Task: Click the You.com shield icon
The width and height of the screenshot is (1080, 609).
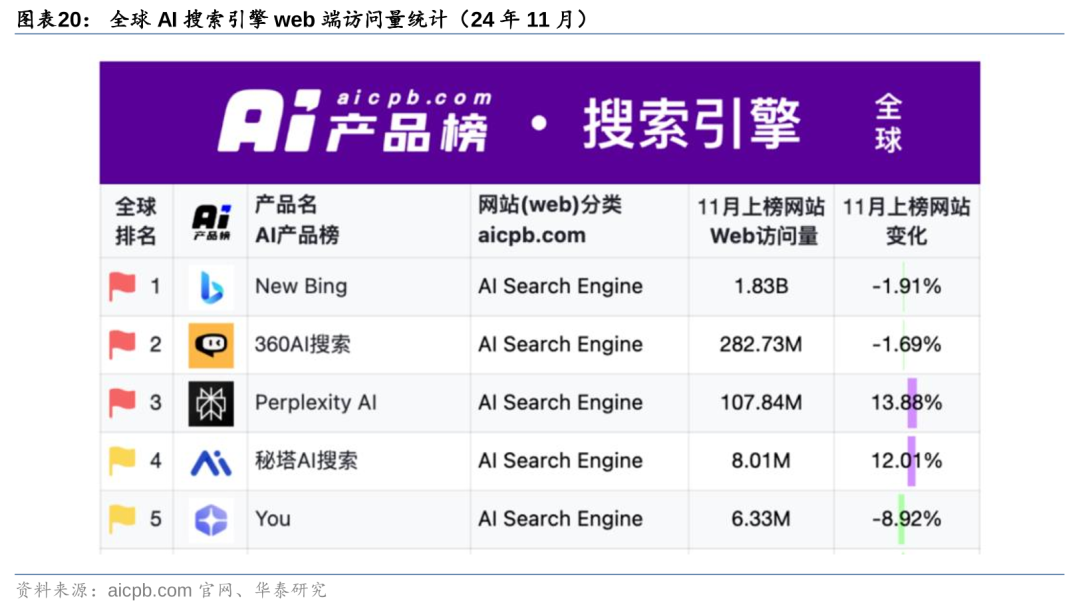Action: [x=210, y=519]
